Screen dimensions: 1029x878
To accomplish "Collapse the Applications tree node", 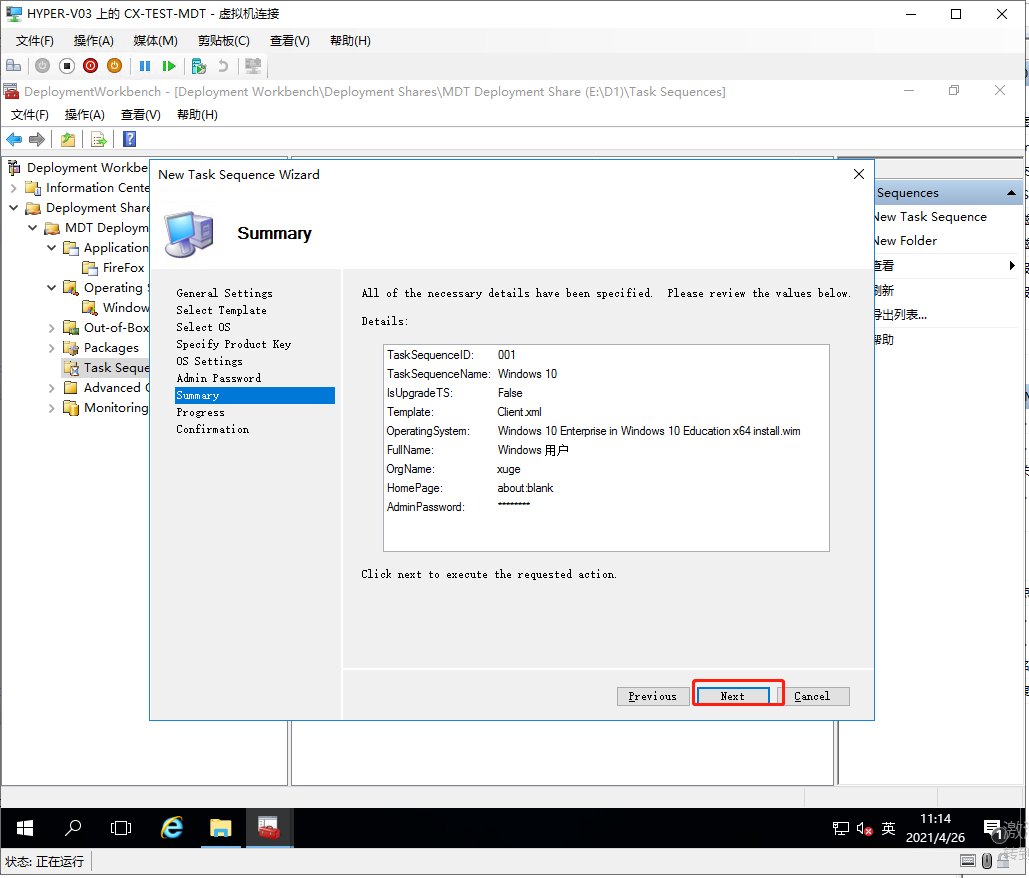I will [x=52, y=247].
